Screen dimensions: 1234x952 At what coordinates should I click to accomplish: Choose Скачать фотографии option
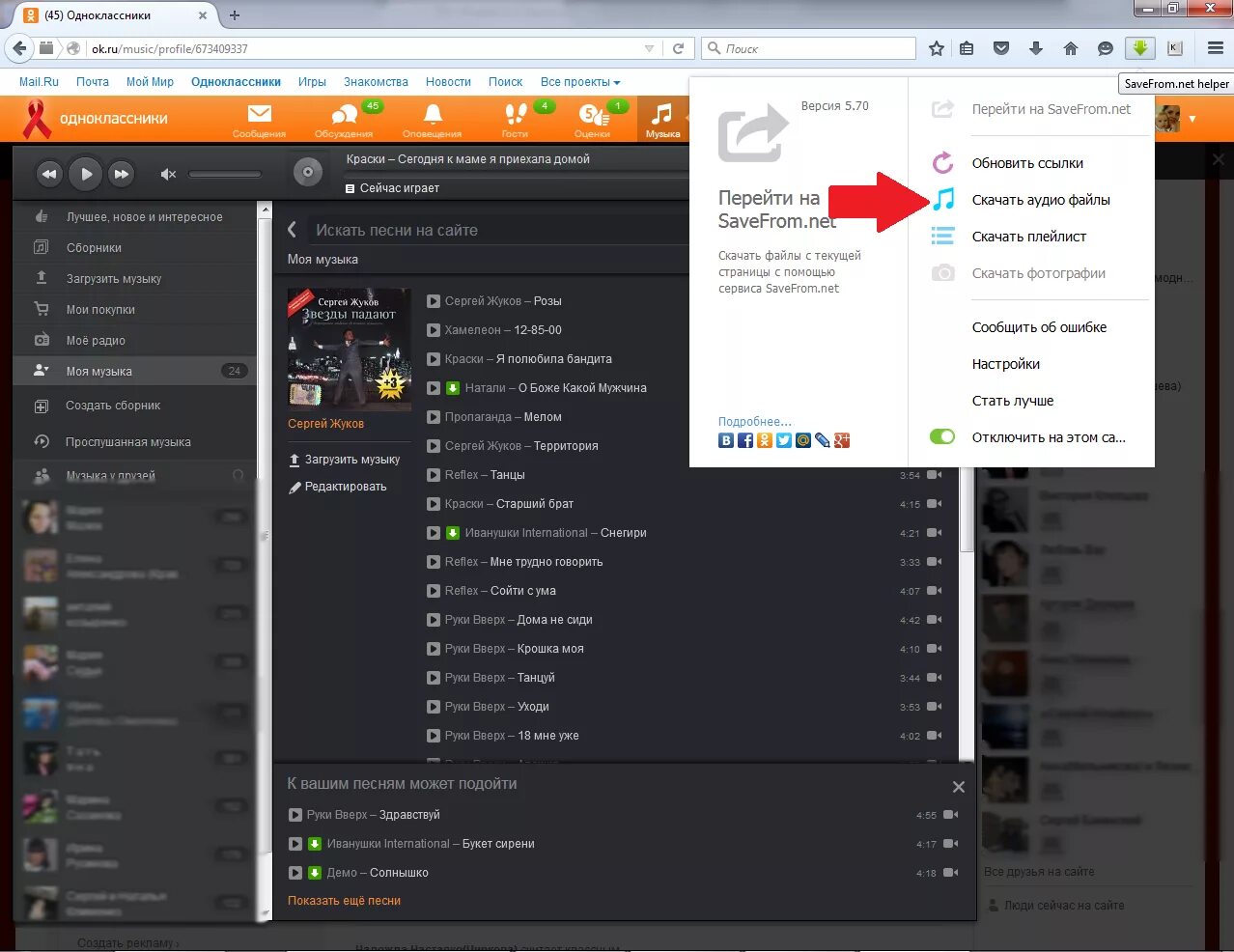click(1039, 273)
